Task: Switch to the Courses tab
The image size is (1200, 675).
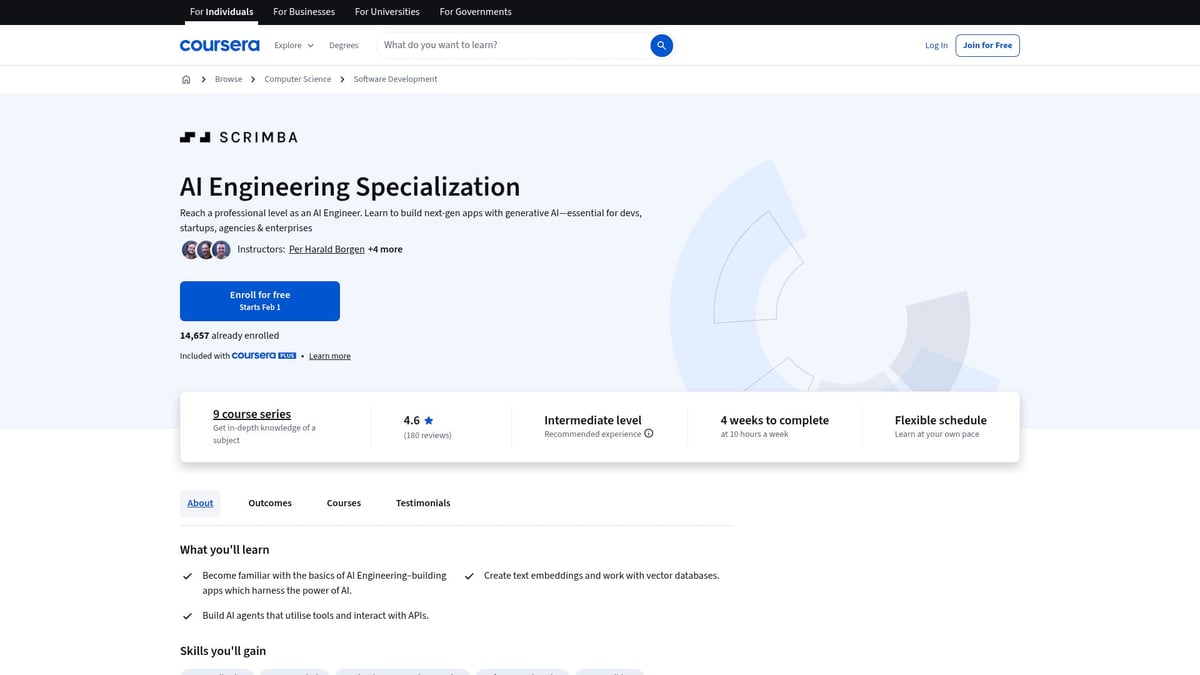Action: pos(344,503)
